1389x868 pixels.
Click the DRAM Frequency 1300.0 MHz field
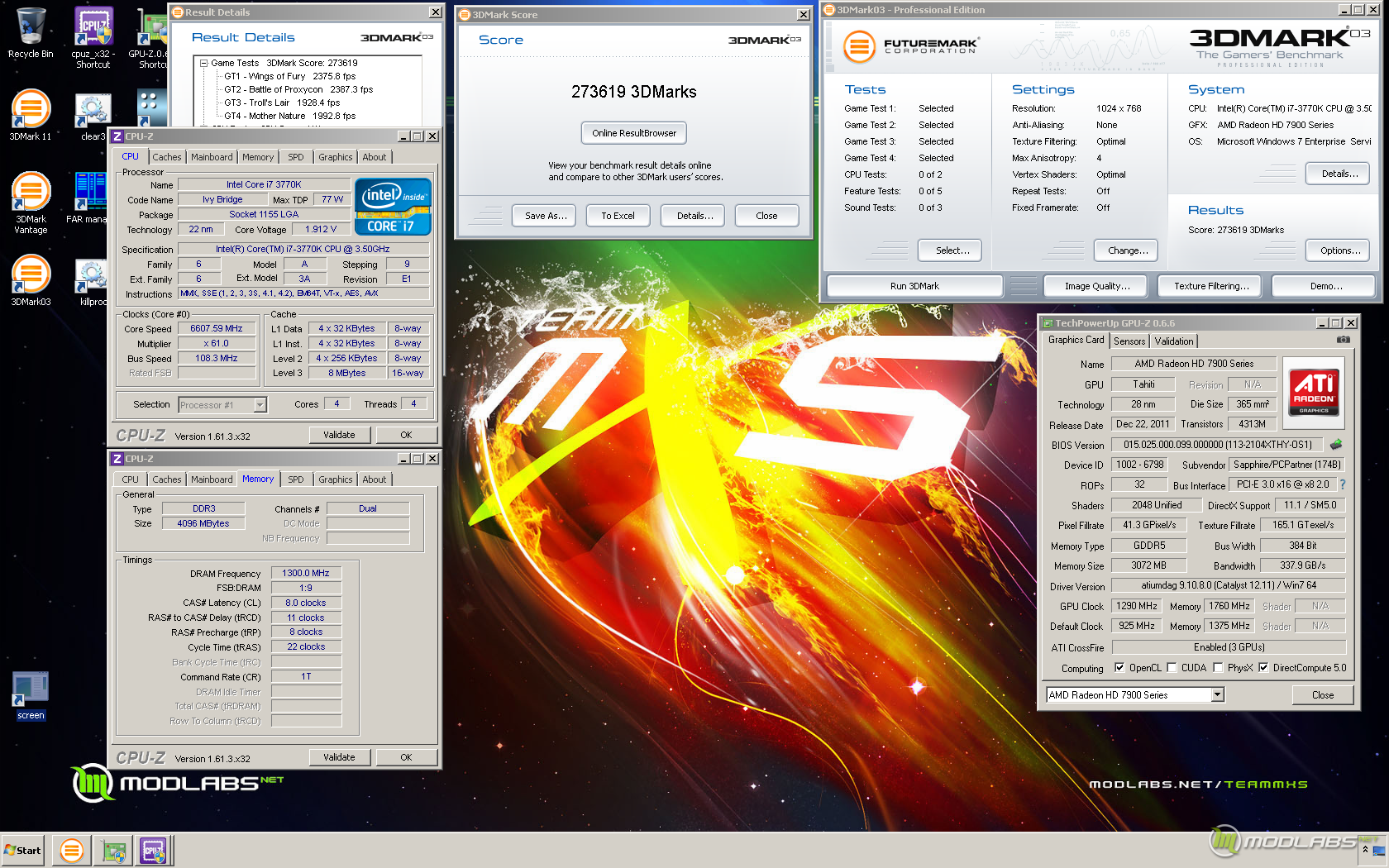306,573
